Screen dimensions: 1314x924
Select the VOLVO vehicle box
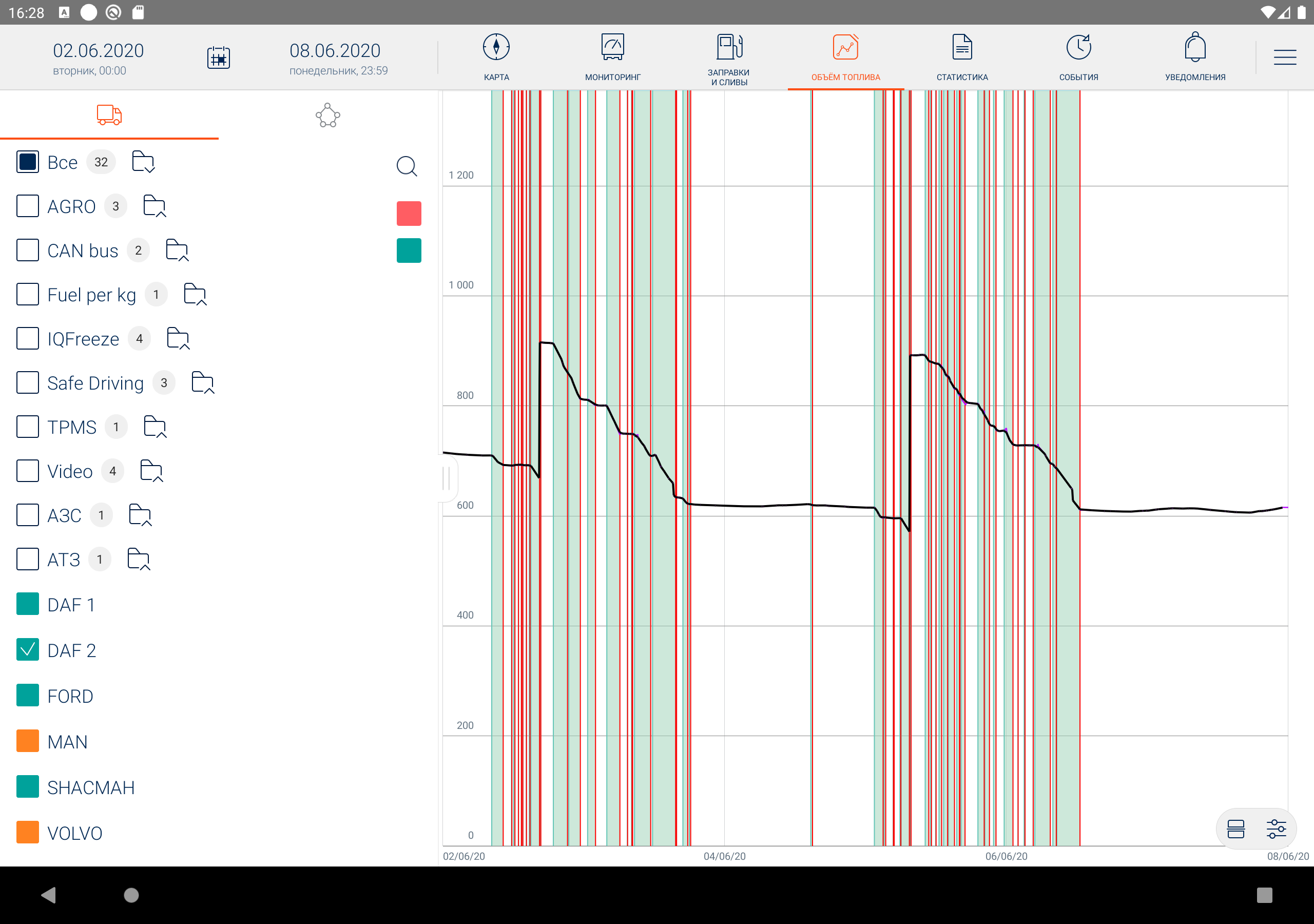(x=28, y=833)
